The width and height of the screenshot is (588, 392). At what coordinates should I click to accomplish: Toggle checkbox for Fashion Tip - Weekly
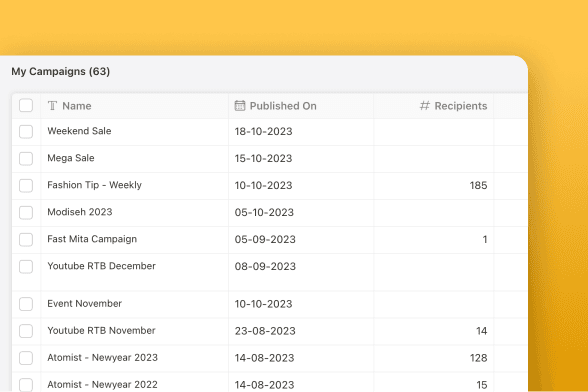(x=26, y=186)
